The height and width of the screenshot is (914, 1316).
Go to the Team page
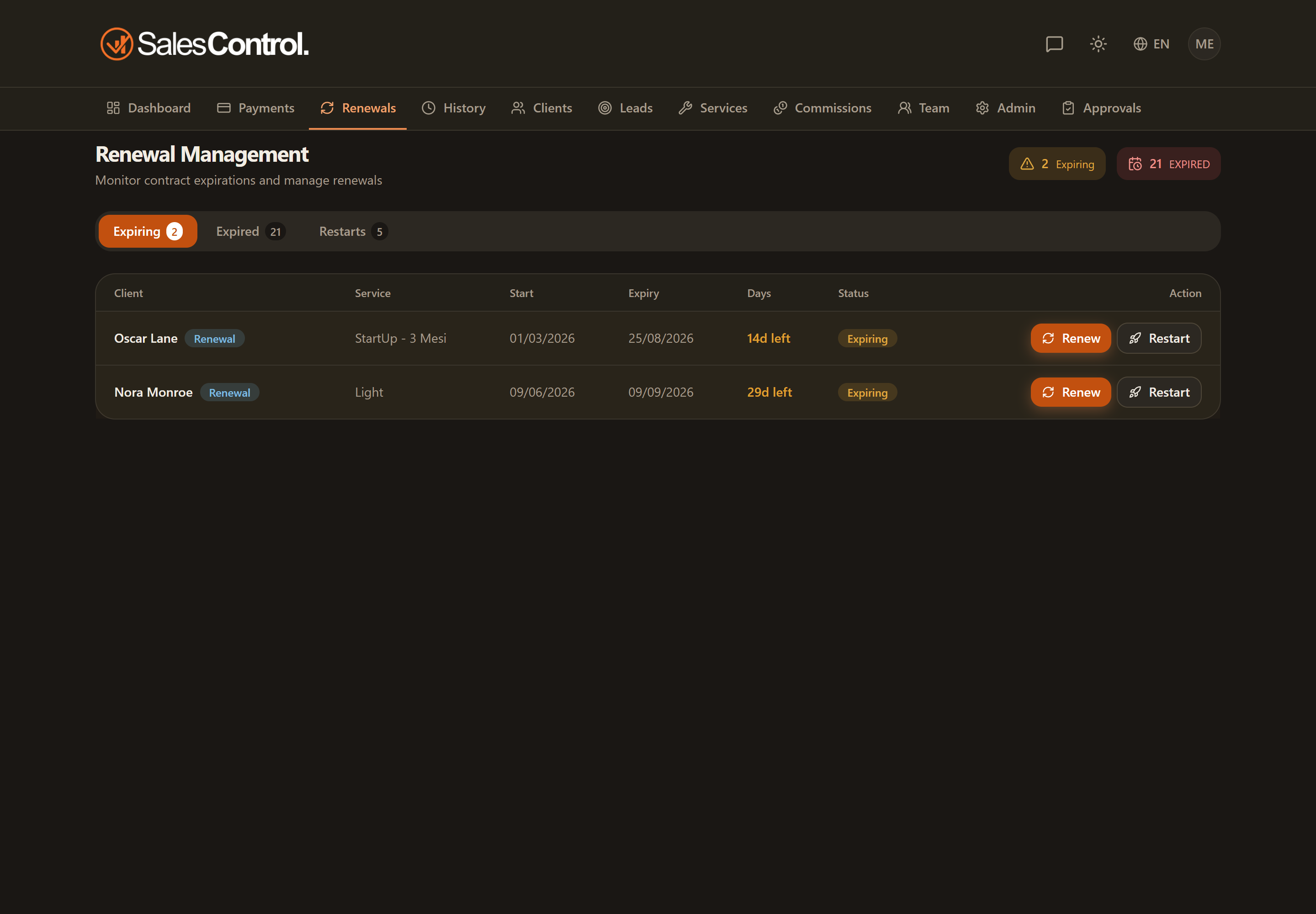923,108
